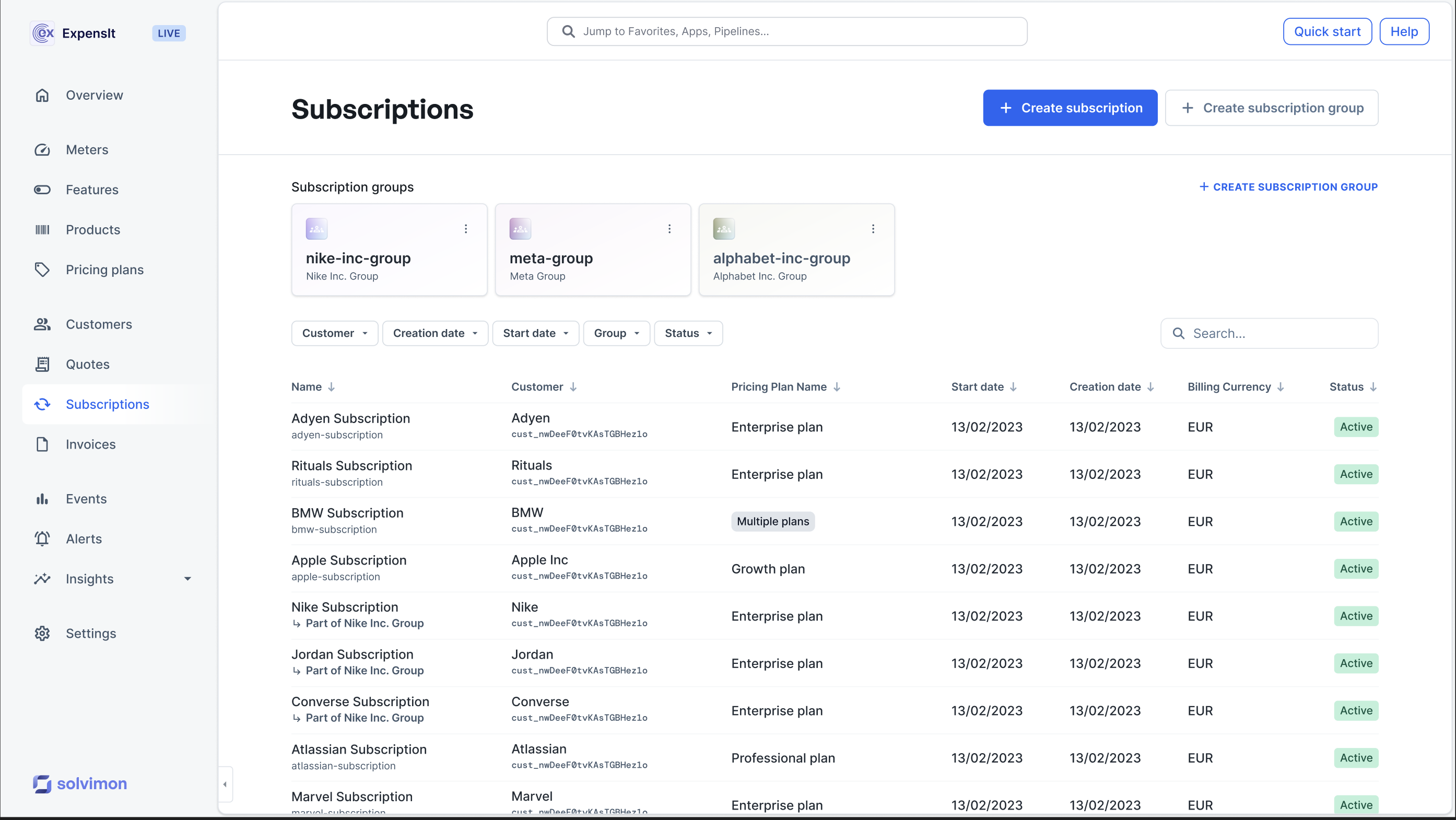The width and height of the screenshot is (1456, 820).
Task: Select the Meters icon in sidebar
Action: pyautogui.click(x=42, y=150)
